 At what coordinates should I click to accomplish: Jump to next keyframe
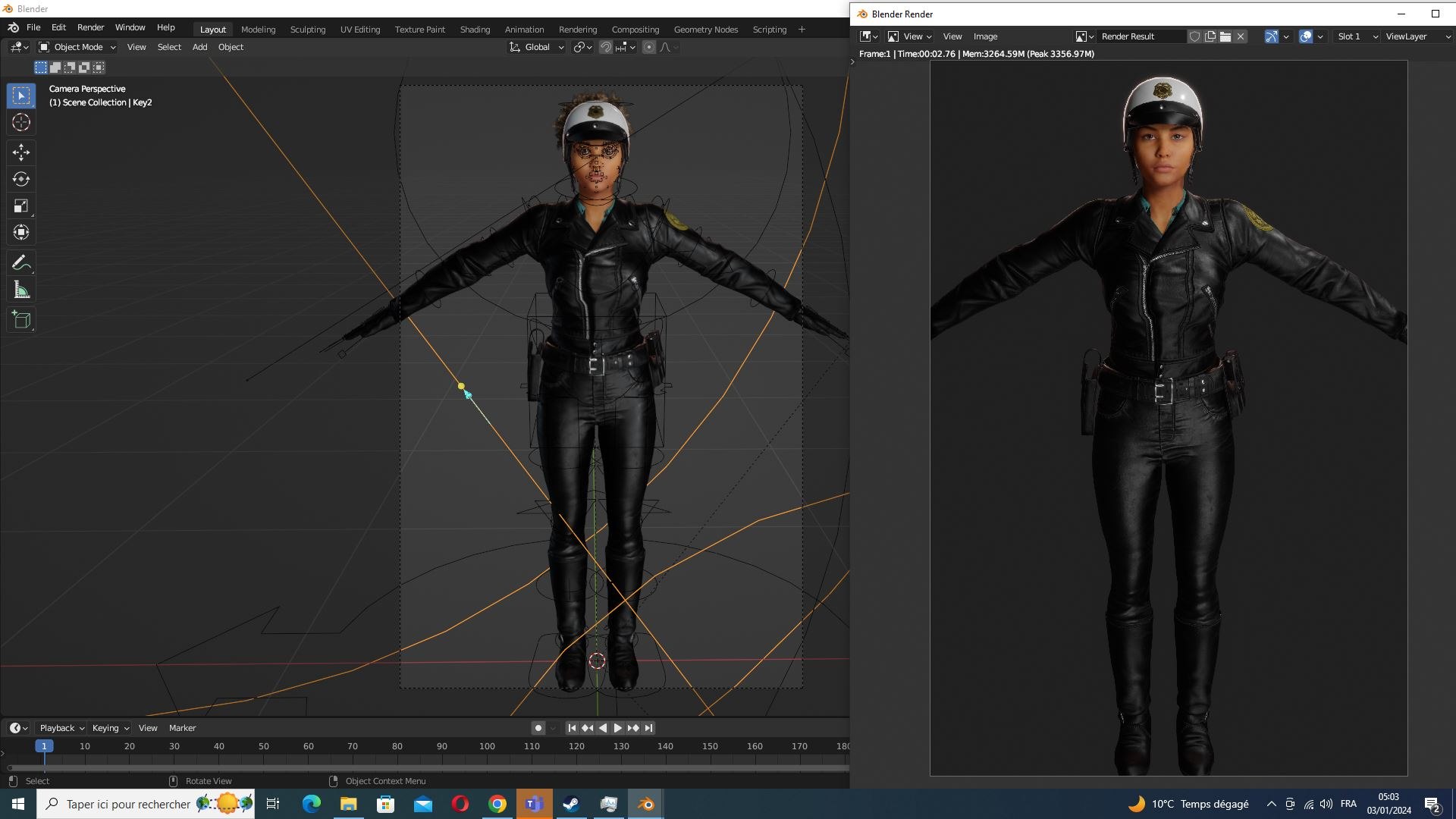click(x=633, y=728)
